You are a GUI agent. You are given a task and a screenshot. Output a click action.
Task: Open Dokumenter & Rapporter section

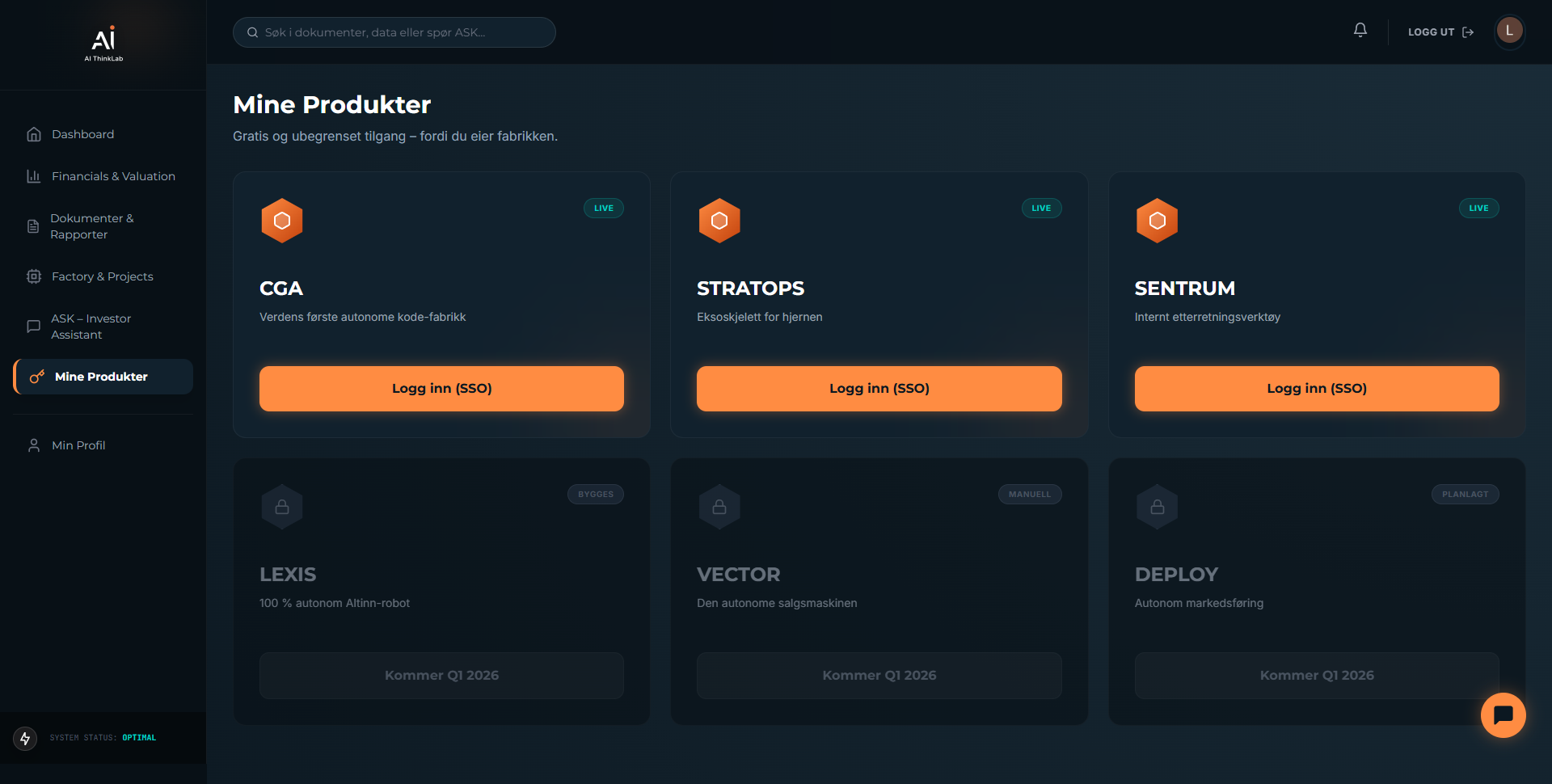91,226
